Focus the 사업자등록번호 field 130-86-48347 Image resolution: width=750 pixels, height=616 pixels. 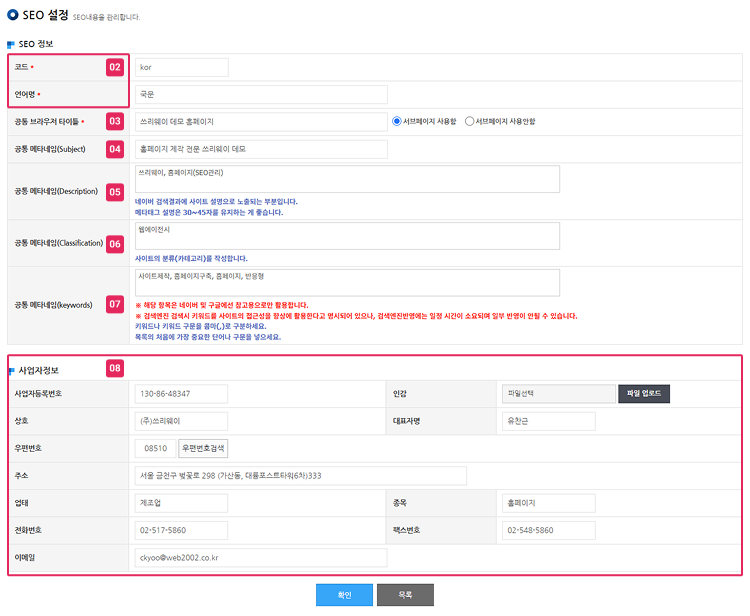coord(181,394)
